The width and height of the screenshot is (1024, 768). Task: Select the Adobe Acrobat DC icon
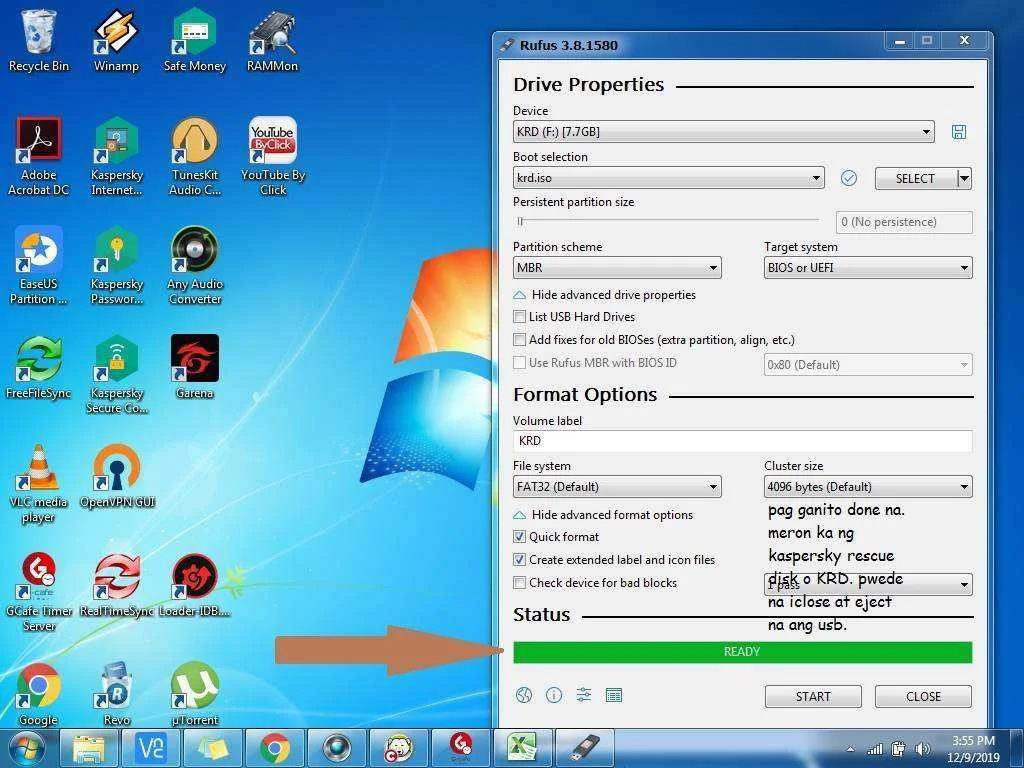[x=39, y=157]
